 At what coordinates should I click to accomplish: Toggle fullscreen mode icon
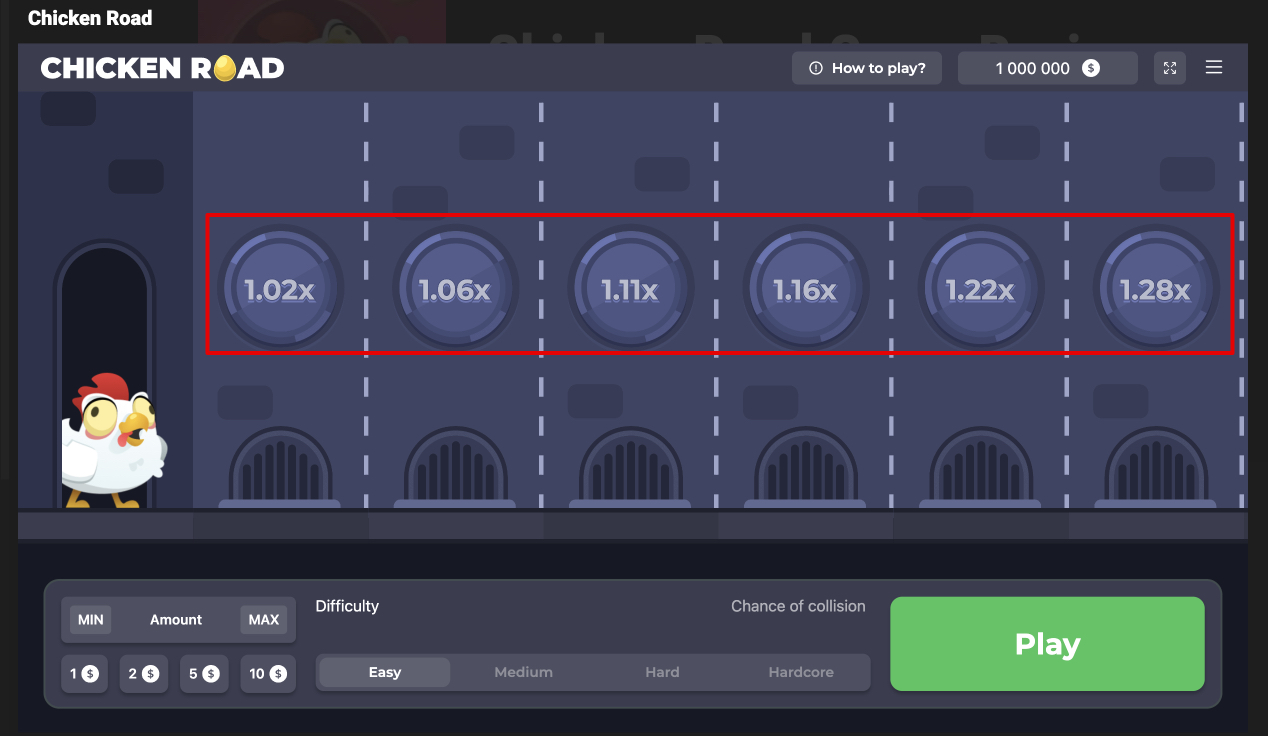(x=1169, y=68)
